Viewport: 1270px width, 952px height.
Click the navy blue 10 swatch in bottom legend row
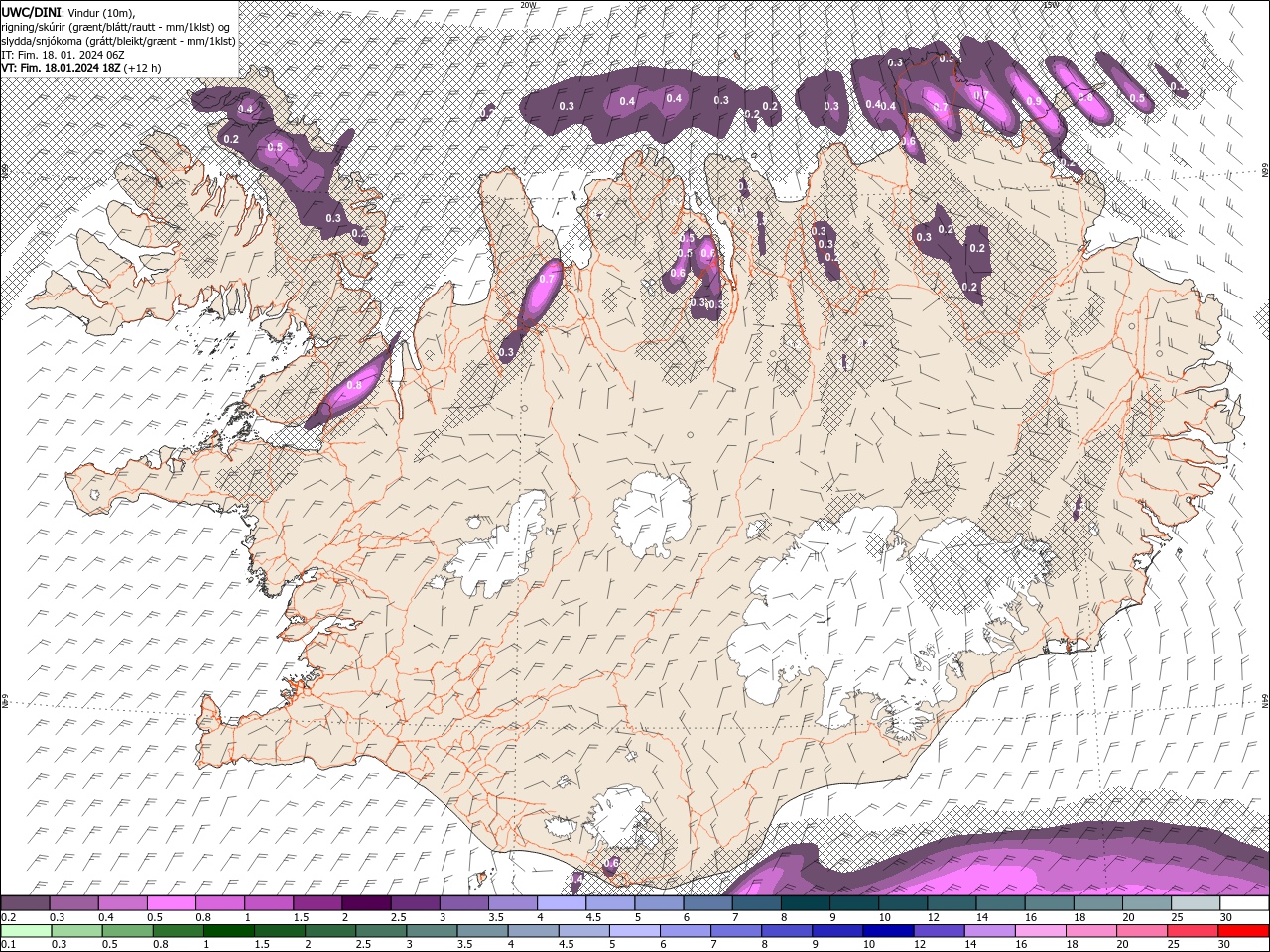887,931
